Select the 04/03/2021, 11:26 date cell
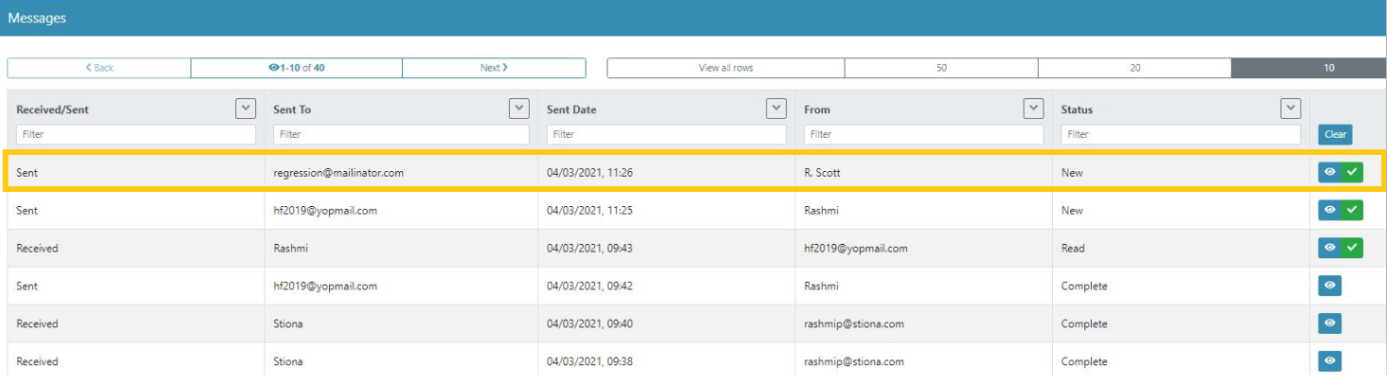 tap(666, 172)
